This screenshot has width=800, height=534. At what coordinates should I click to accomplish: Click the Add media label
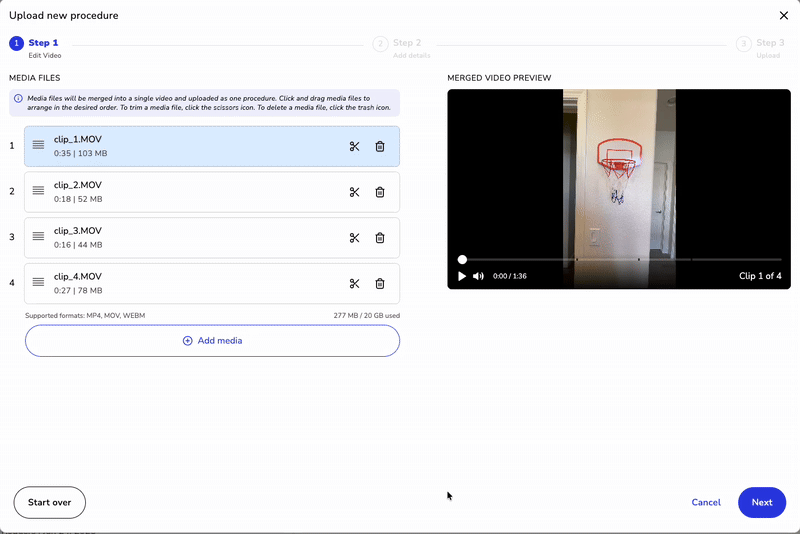[x=219, y=341]
